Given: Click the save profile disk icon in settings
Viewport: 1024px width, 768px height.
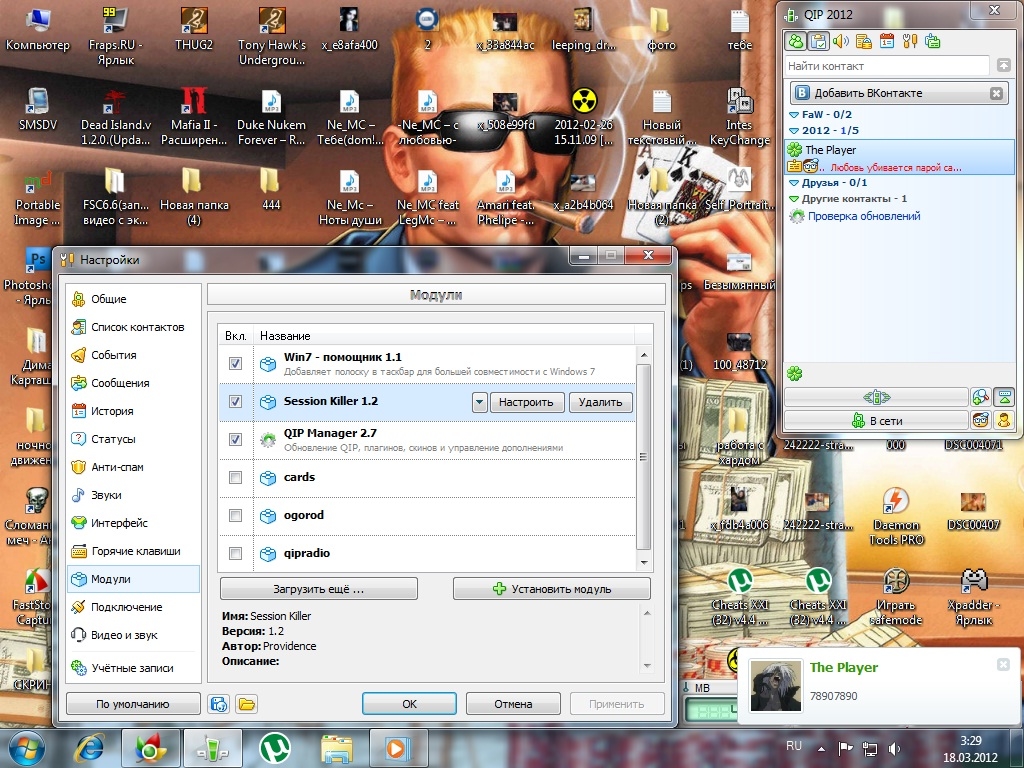Looking at the screenshot, I should click(x=219, y=704).
